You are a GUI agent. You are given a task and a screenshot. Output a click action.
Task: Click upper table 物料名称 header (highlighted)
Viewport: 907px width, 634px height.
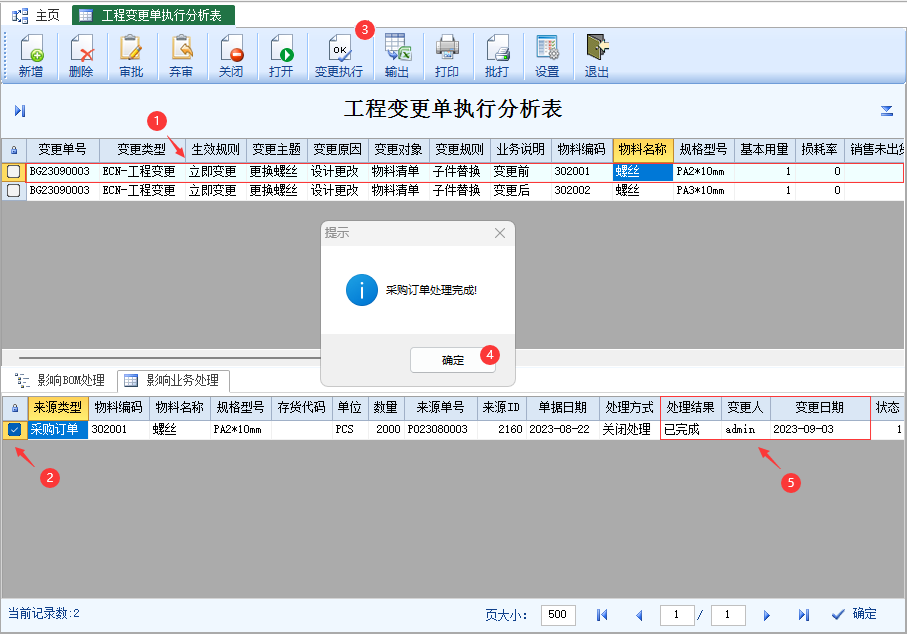(x=643, y=150)
